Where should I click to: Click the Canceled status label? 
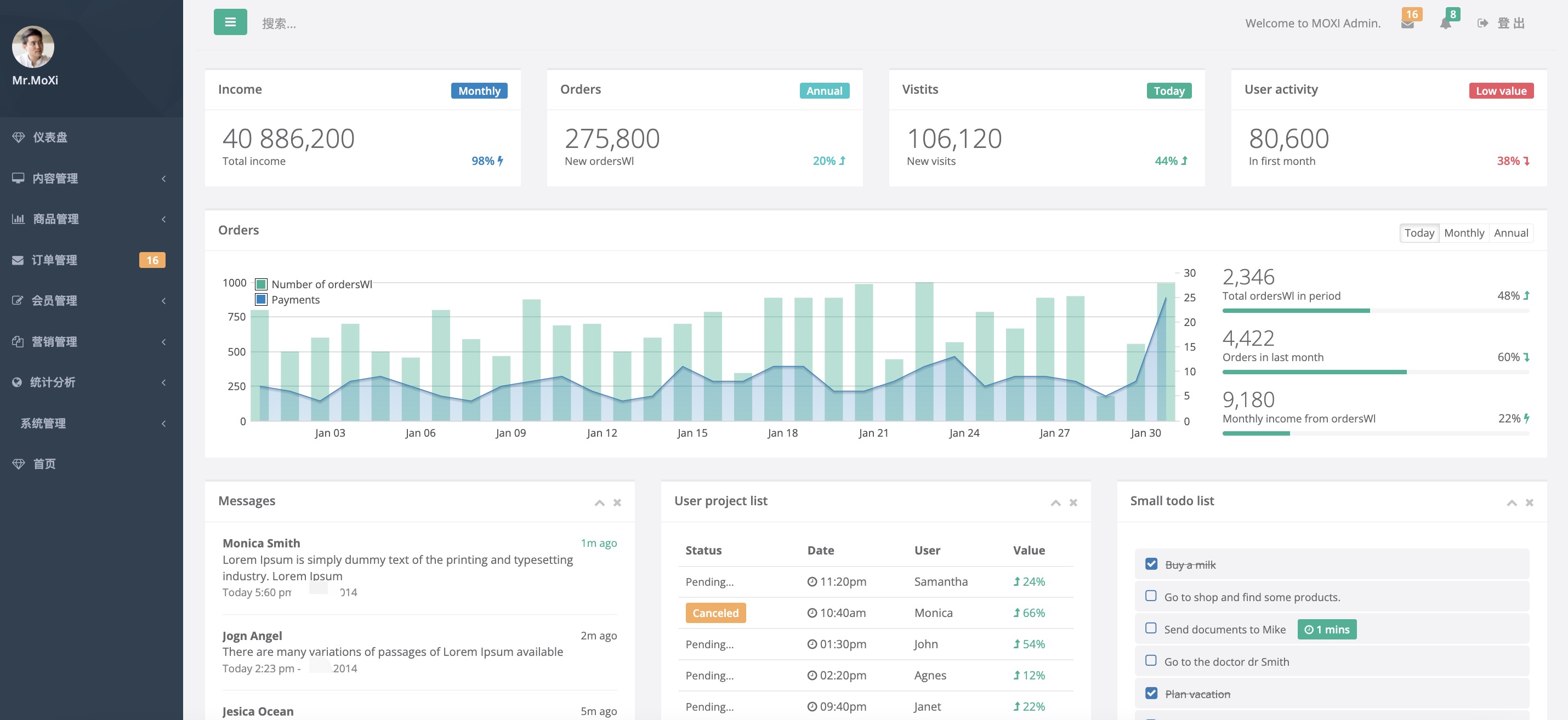715,613
